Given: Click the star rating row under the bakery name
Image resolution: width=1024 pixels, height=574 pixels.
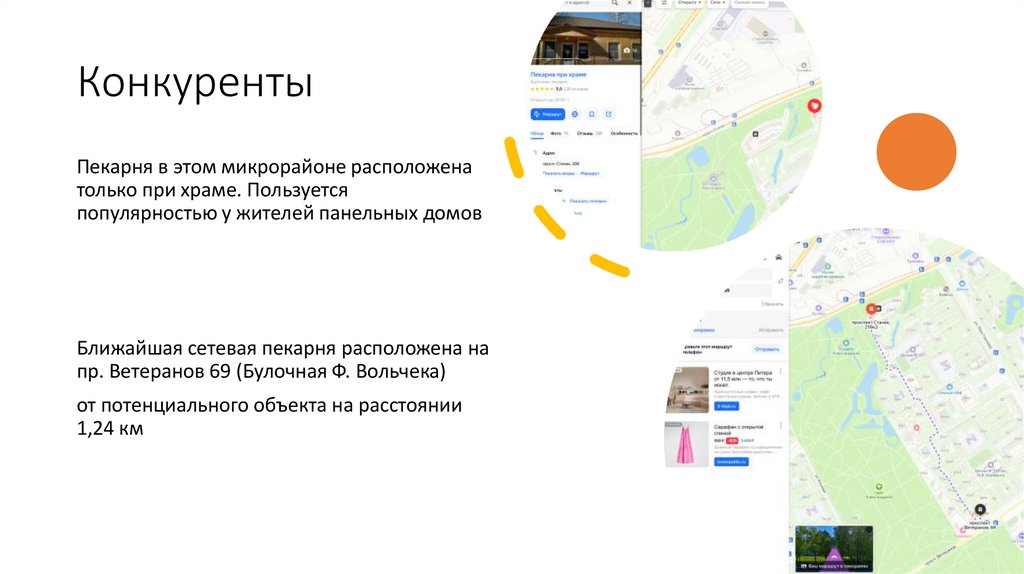Looking at the screenshot, I should point(559,89).
